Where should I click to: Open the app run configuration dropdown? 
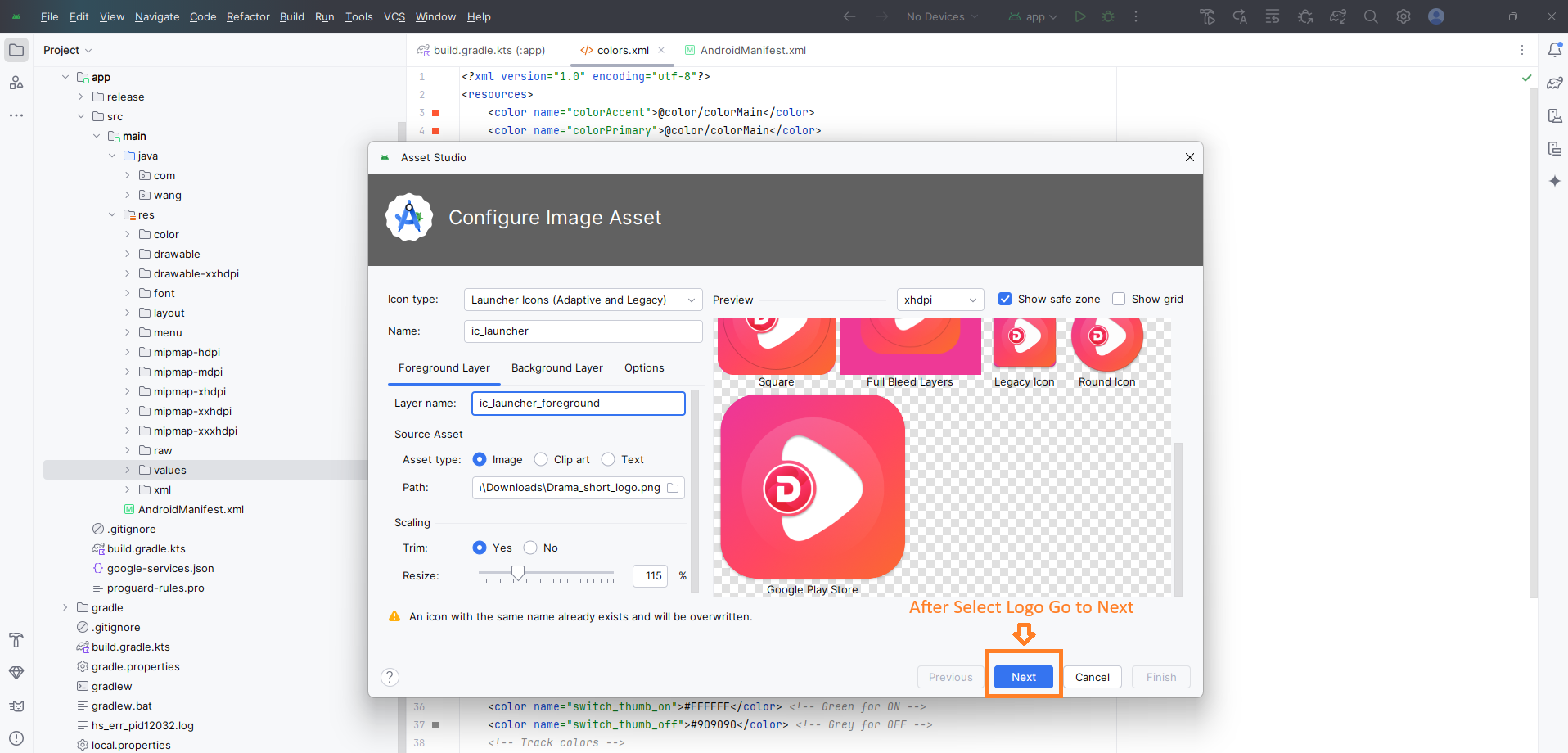tap(1033, 16)
